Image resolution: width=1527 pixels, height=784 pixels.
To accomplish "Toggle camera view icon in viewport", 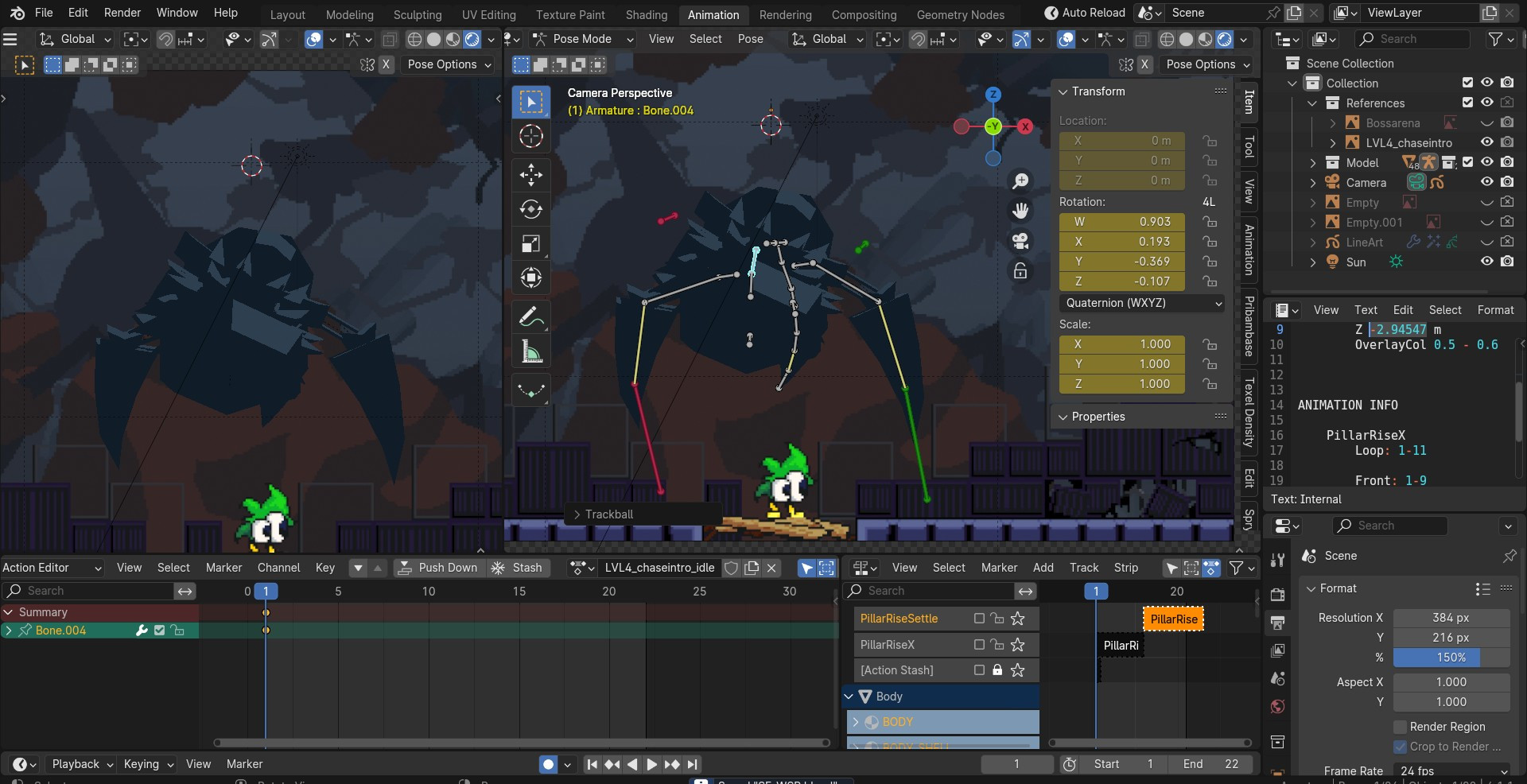I will coord(1020,241).
